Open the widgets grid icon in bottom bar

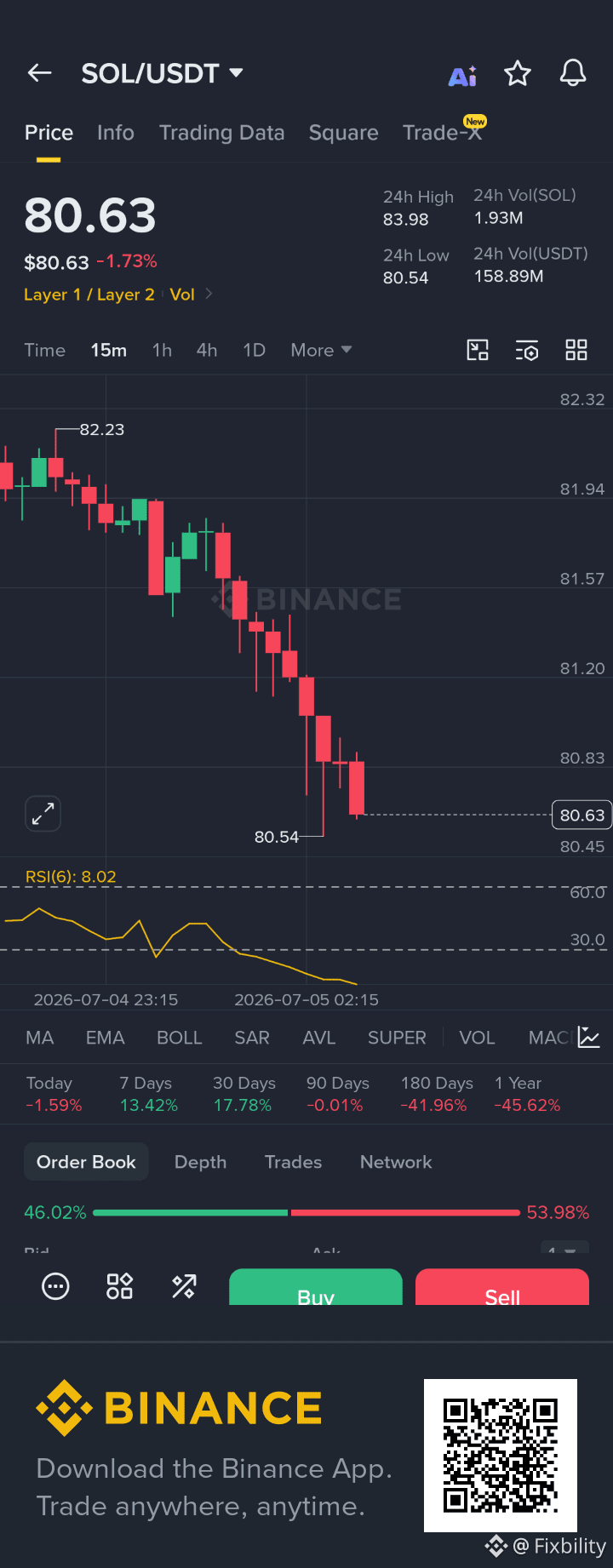click(119, 1286)
